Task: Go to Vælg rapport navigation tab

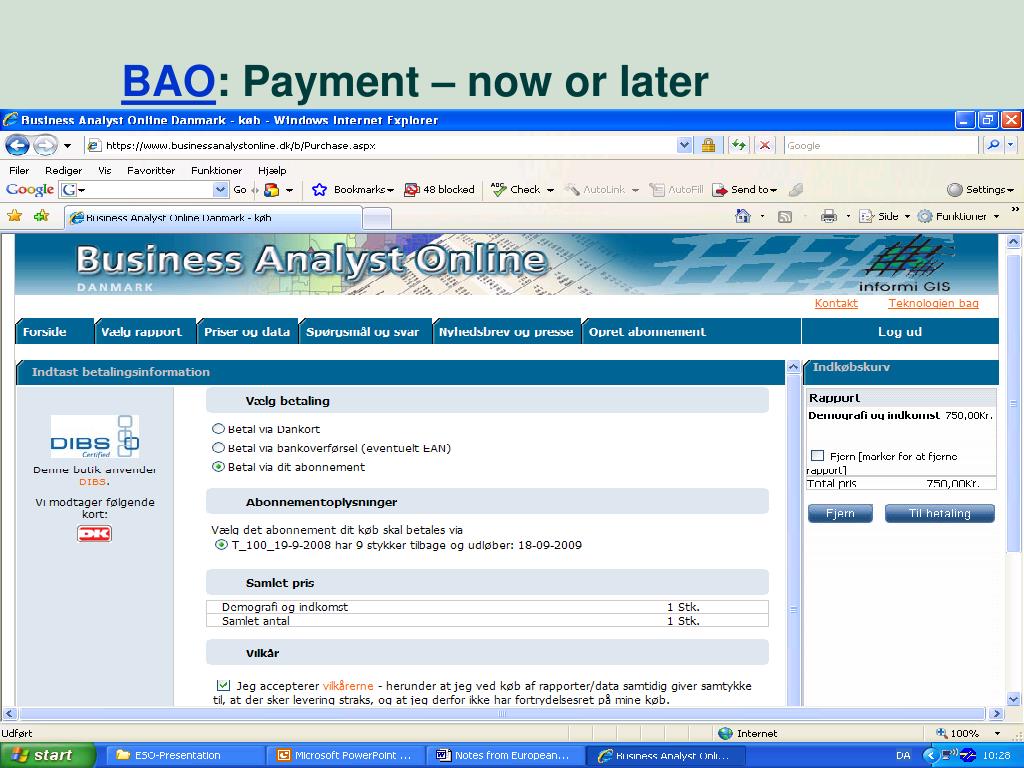Action: (146, 332)
